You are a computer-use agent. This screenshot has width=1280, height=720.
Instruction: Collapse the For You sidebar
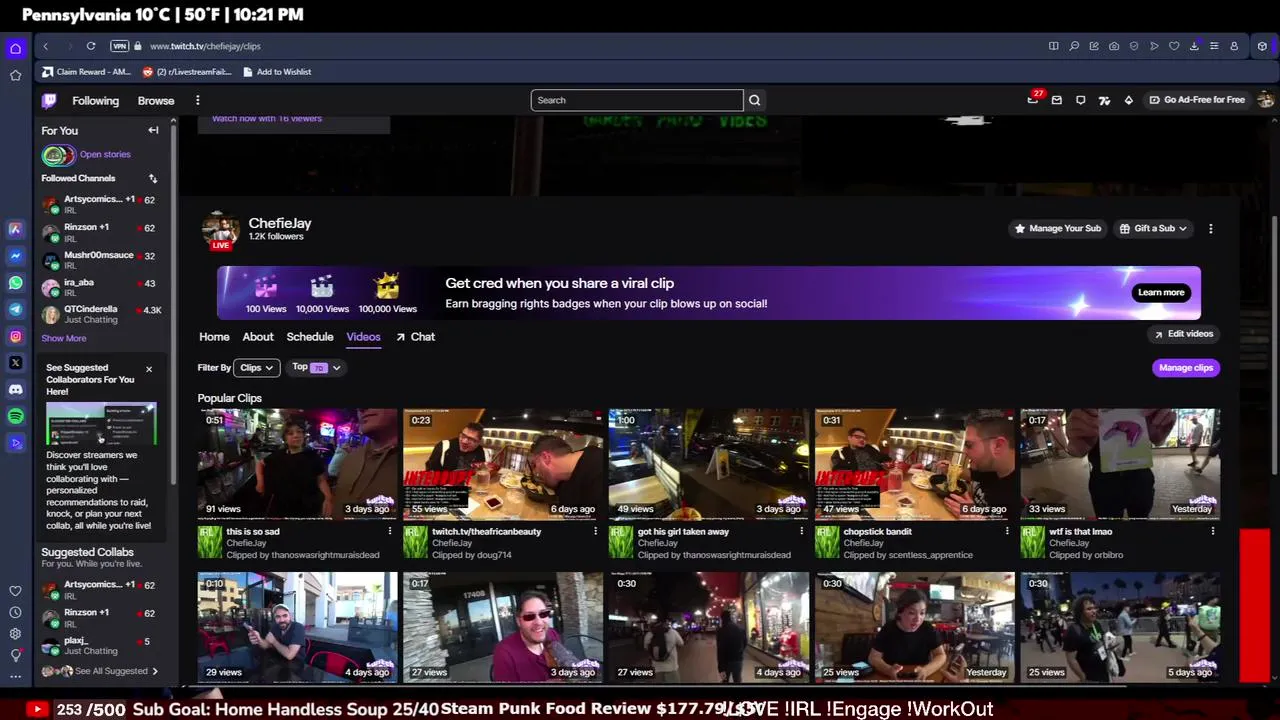[x=153, y=130]
